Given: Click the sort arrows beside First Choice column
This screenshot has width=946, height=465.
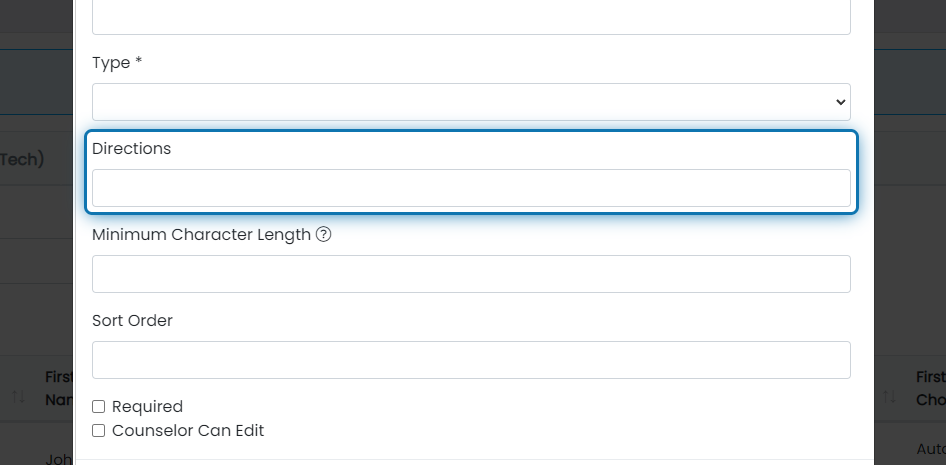Looking at the screenshot, I should point(889,396).
